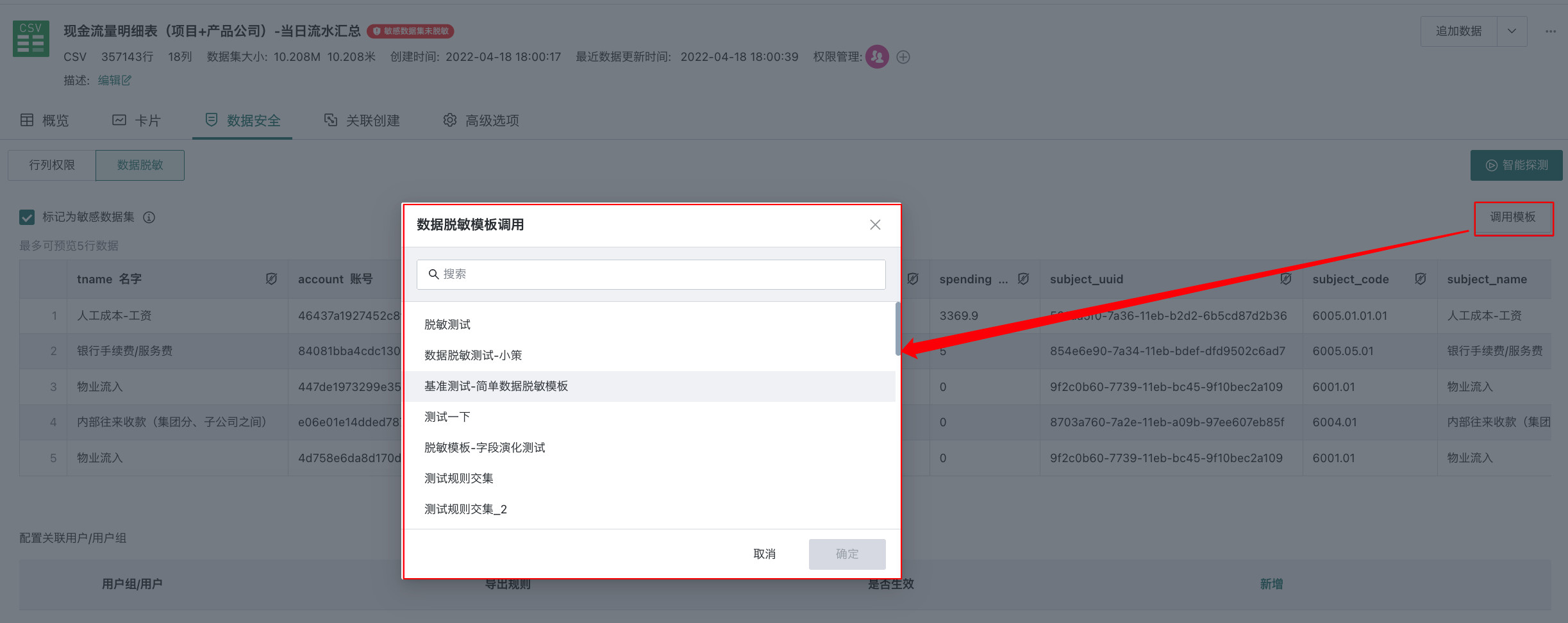Click the green CSV dataset file icon

31,38
